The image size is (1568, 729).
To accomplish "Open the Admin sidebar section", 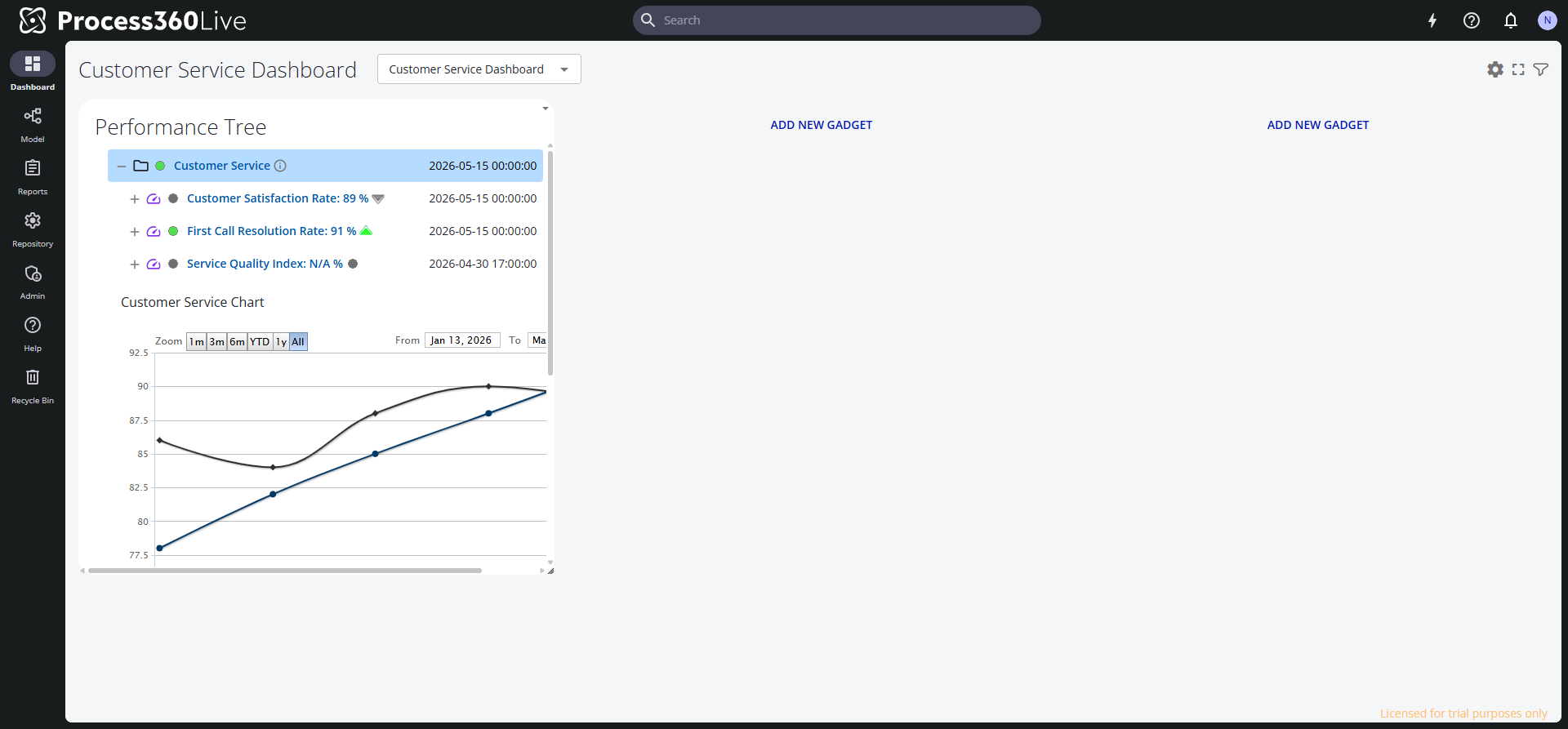I will click(x=33, y=281).
